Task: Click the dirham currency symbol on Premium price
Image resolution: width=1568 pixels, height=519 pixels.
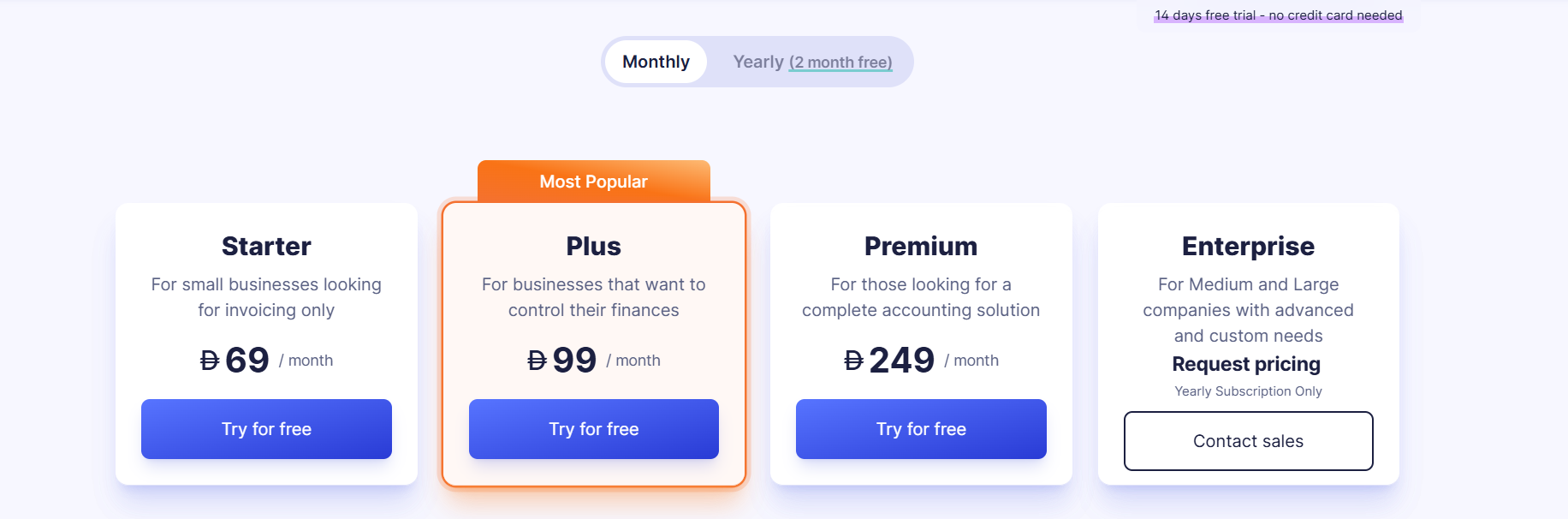Action: coord(853,361)
